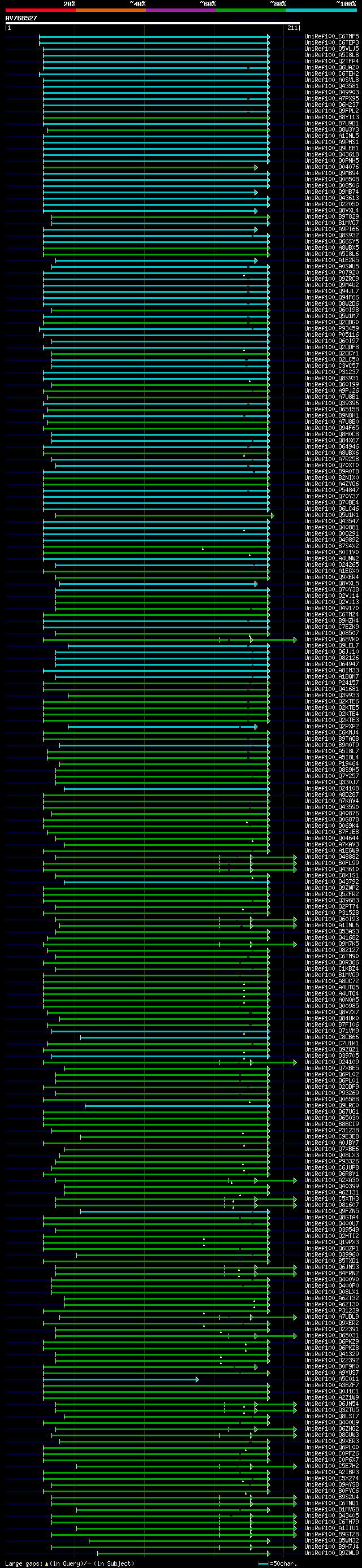Image resolution: width=362 pixels, height=1568 pixels.
Task: Select the UniRef100_Q04644 label
Action: (331, 837)
